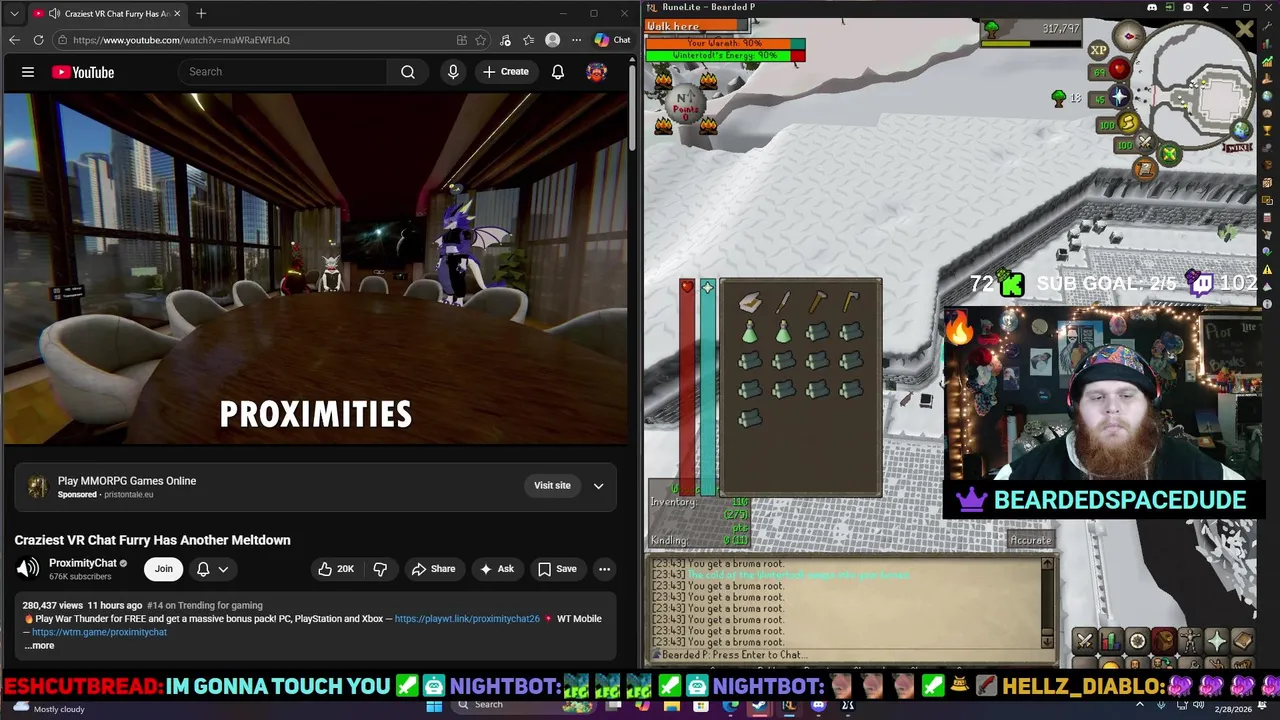Open browser settings three-dot menu
The width and height of the screenshot is (1280, 720).
(x=576, y=40)
